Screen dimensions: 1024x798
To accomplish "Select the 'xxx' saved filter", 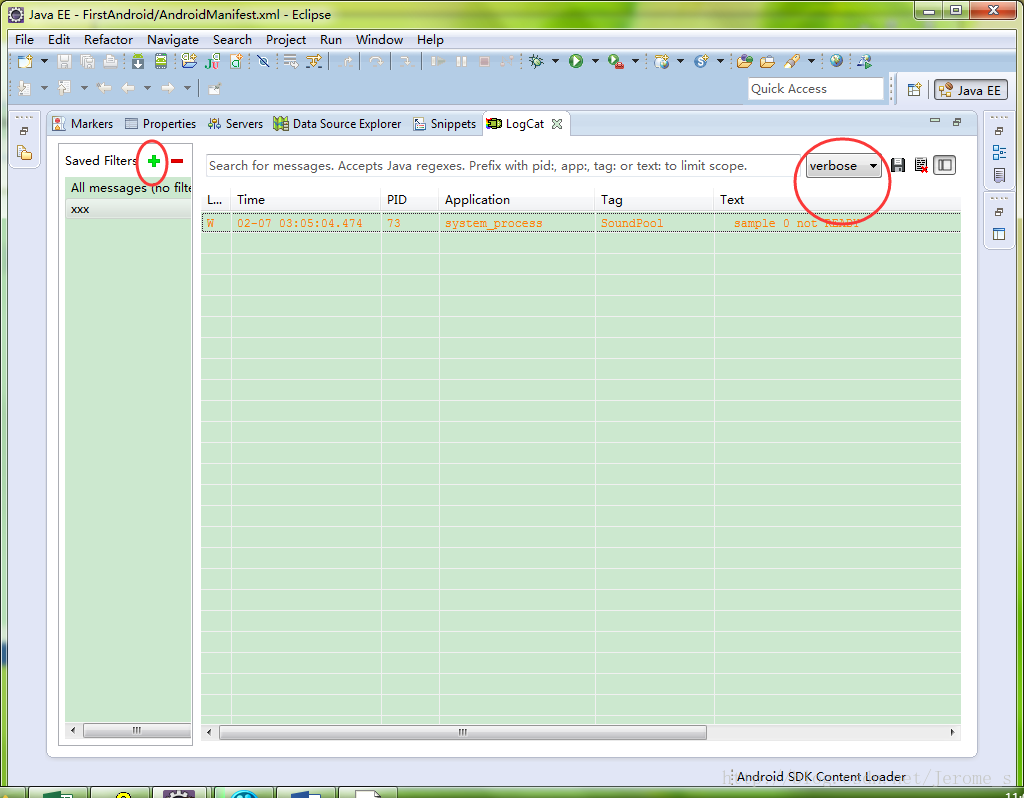I will click(x=129, y=209).
